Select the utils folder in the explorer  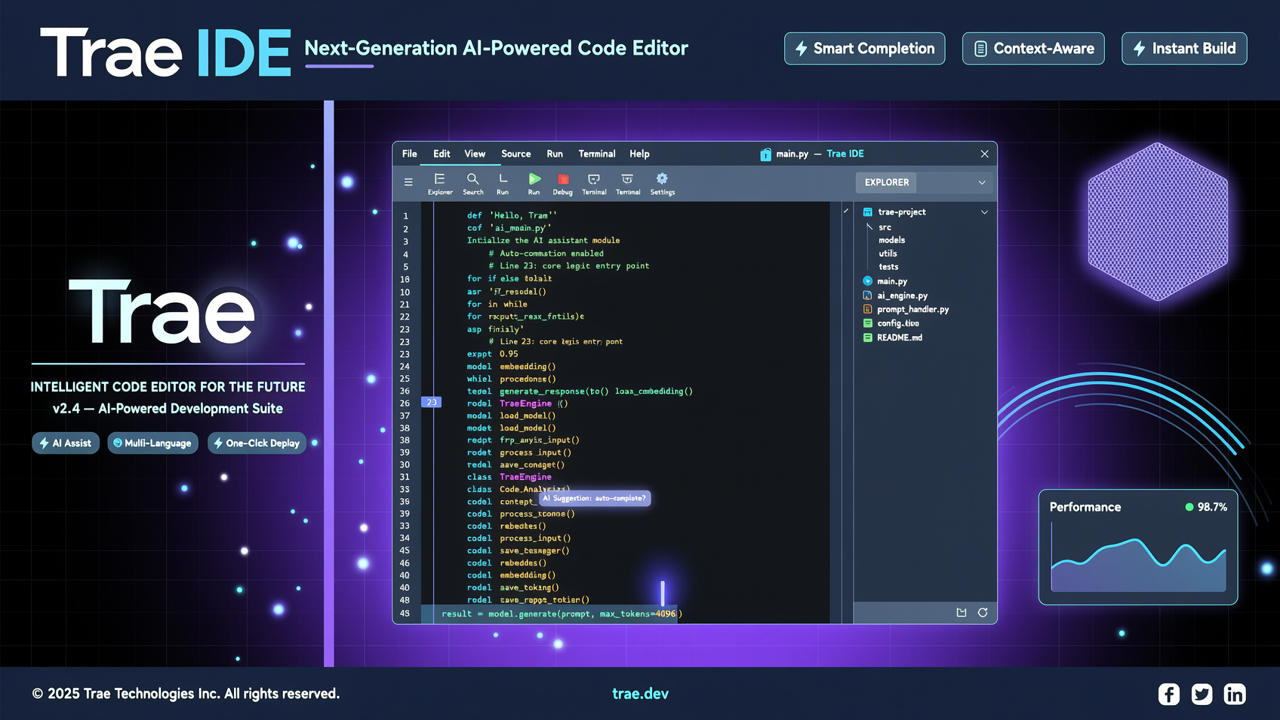click(888, 253)
